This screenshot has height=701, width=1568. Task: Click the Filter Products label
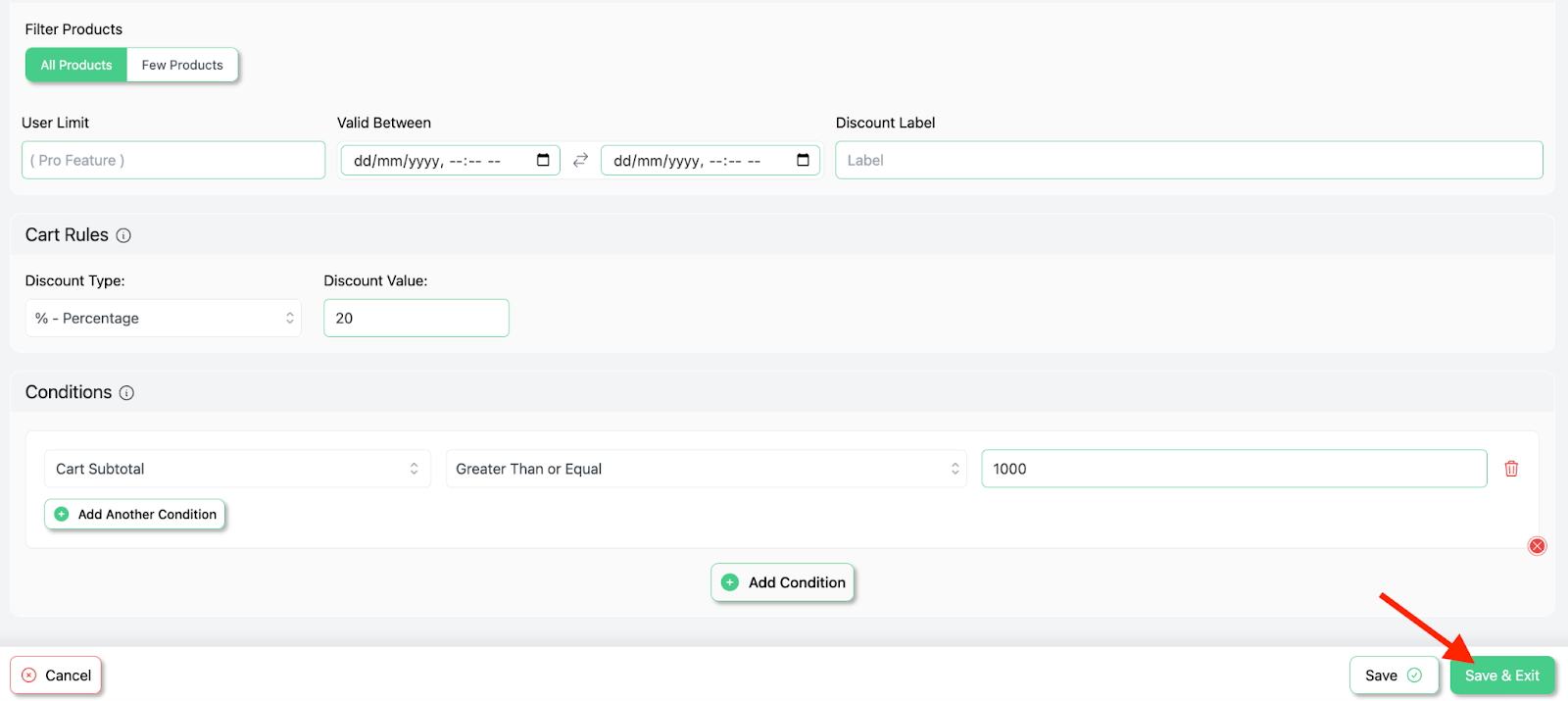[73, 29]
